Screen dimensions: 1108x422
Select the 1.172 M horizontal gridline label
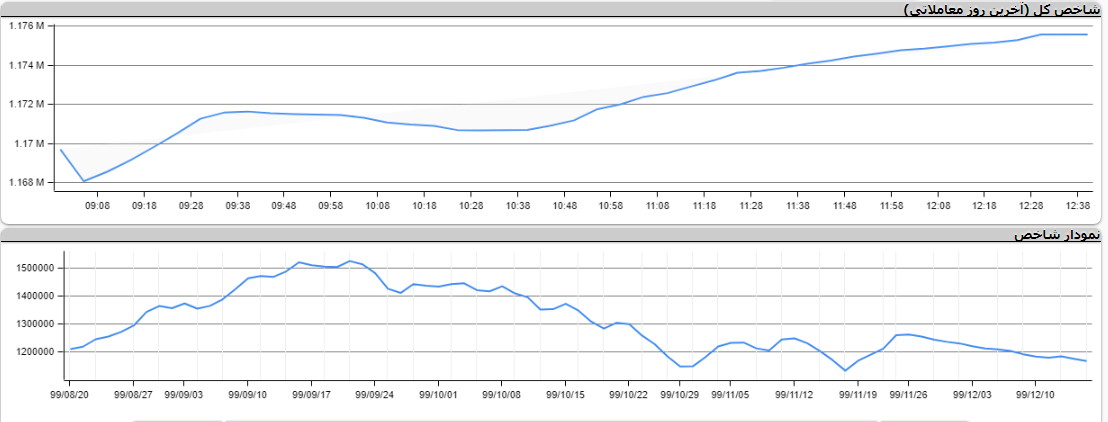coord(26,105)
